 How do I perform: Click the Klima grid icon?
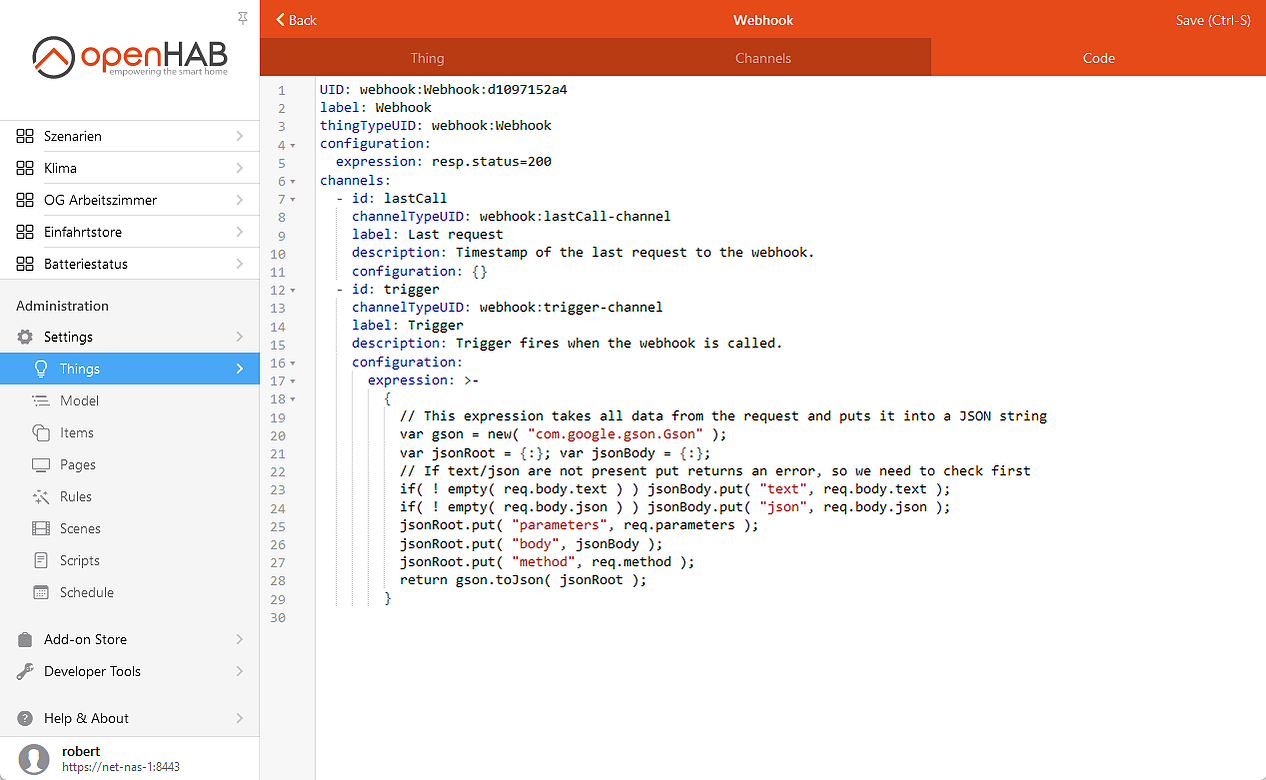click(25, 168)
